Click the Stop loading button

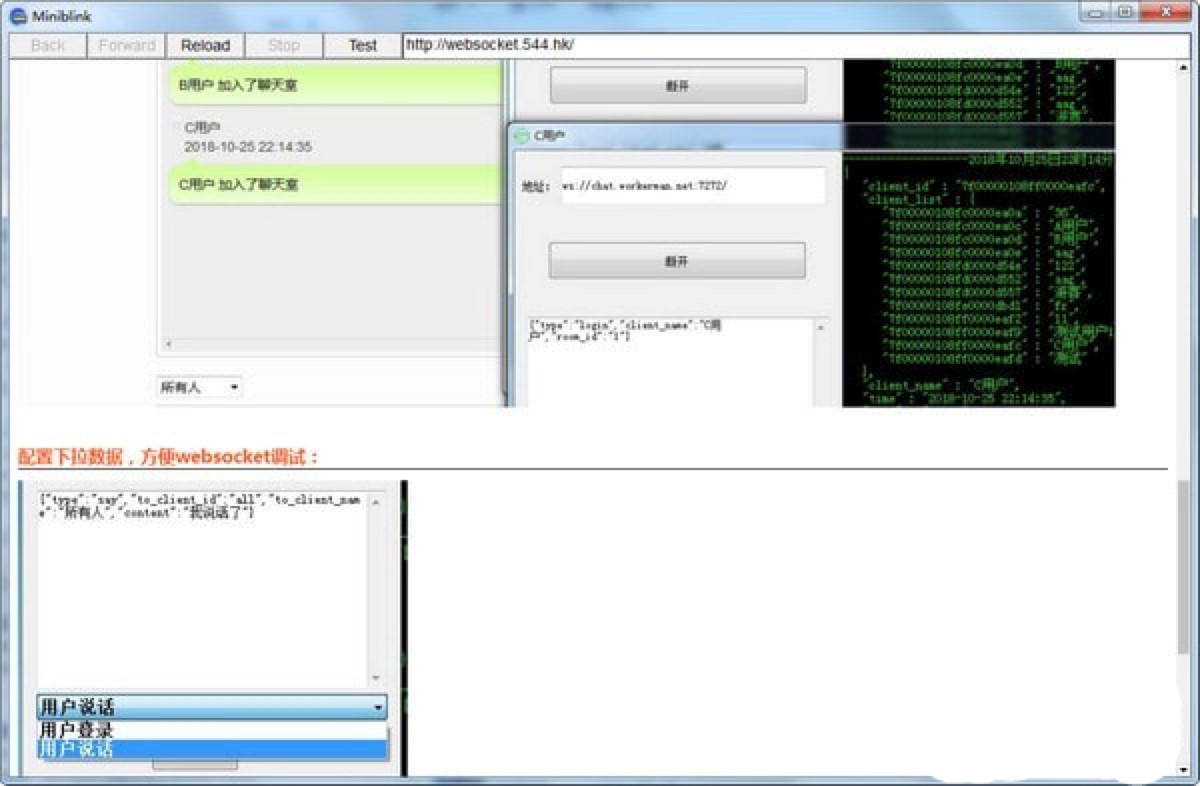coord(284,45)
